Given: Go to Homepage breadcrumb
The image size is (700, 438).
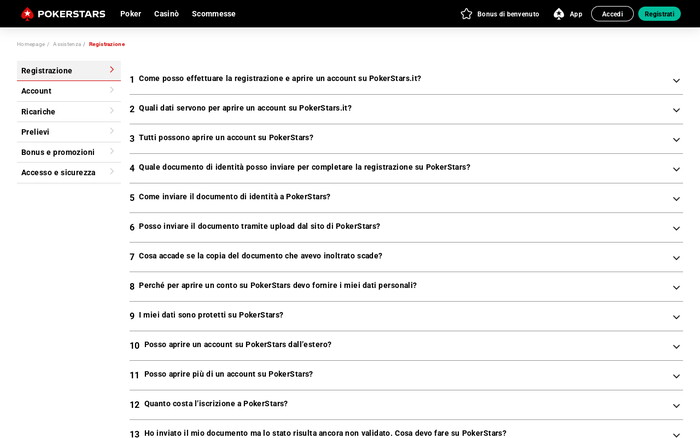Looking at the screenshot, I should [31, 44].
